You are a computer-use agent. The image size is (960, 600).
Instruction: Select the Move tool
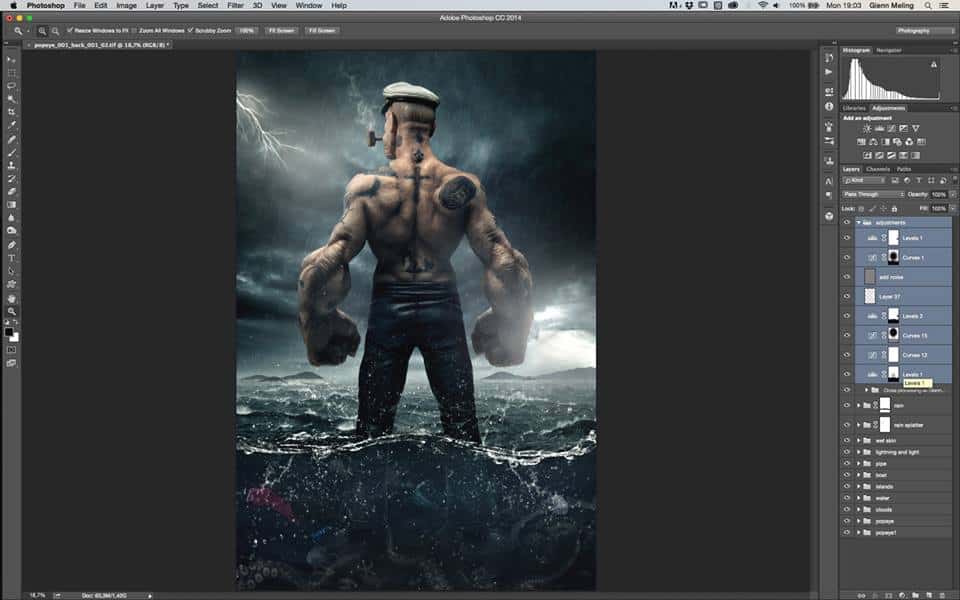click(x=12, y=60)
